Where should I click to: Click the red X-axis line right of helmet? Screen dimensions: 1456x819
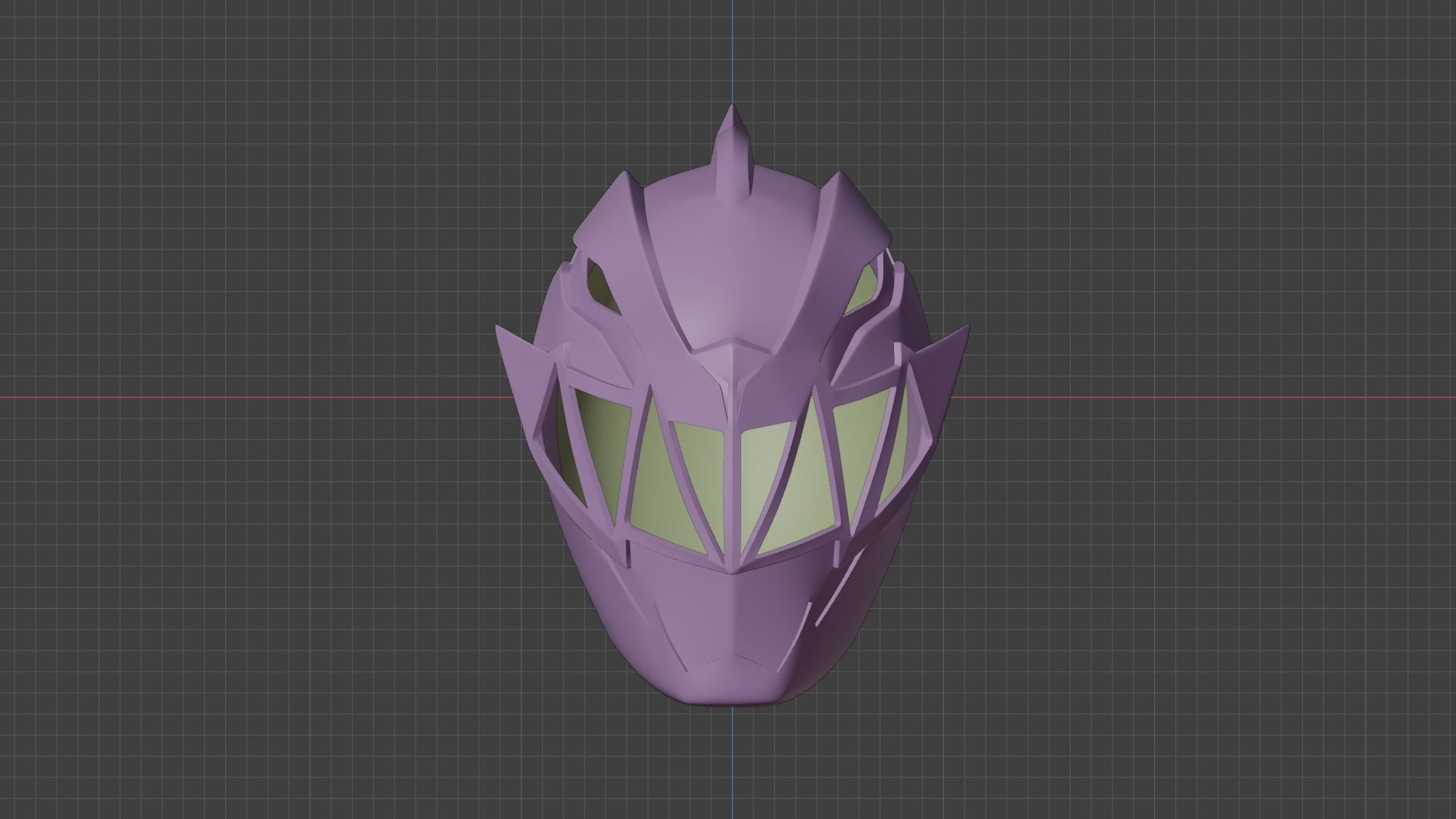click(x=1213, y=397)
